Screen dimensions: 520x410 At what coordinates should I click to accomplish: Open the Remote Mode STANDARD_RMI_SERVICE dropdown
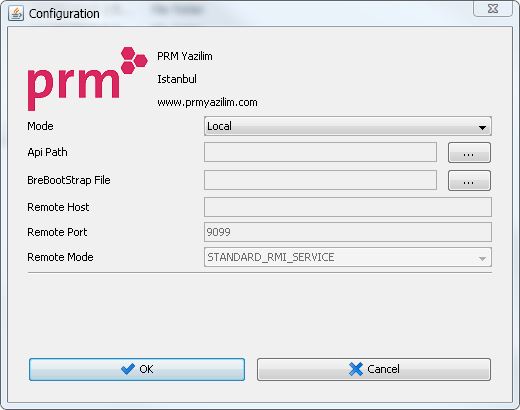[x=348, y=257]
